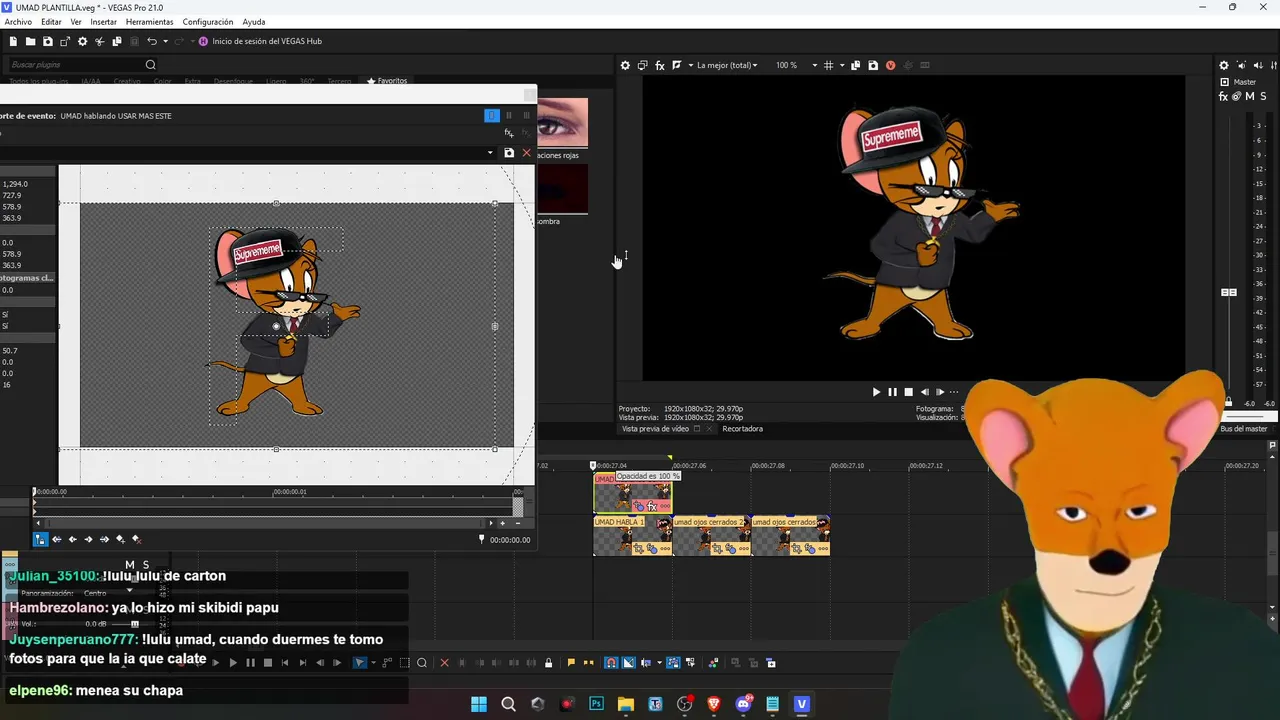Cut the selection with the scissors icon
The width and height of the screenshot is (1280, 720).
(x=100, y=41)
